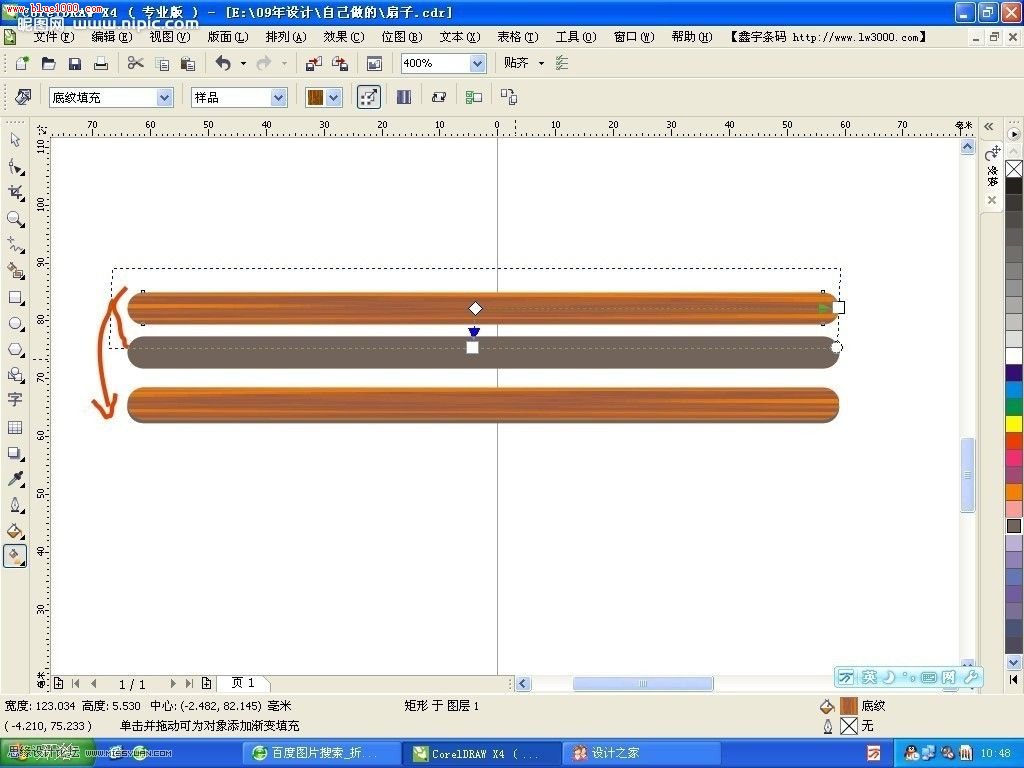Toggle the highlighted fill editing button on property bar
This screenshot has height=768, width=1024.
[368, 96]
